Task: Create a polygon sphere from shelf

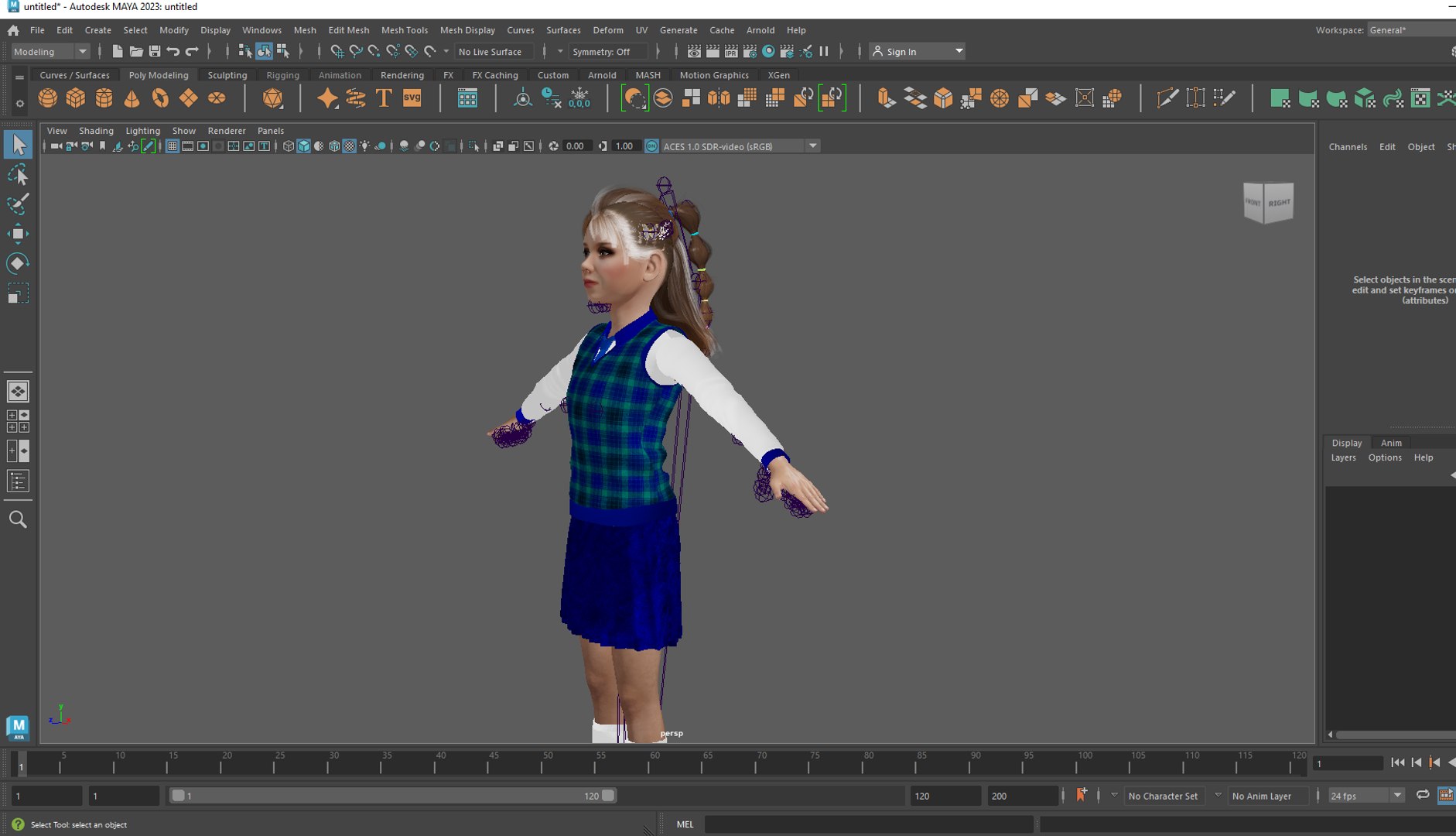Action: click(48, 98)
